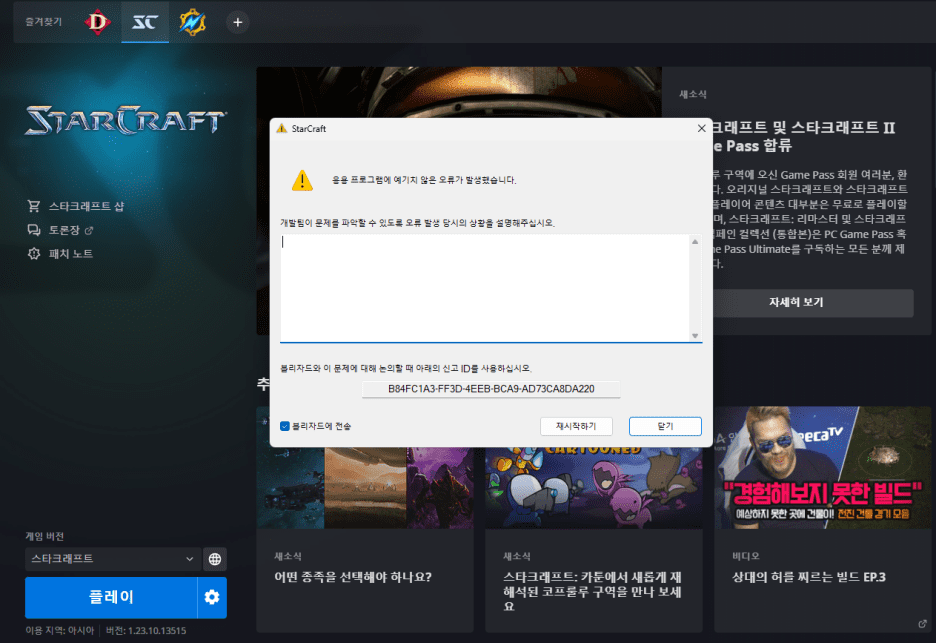The height and width of the screenshot is (643, 936).
Task: Click the globe region icon
Action: 215,559
